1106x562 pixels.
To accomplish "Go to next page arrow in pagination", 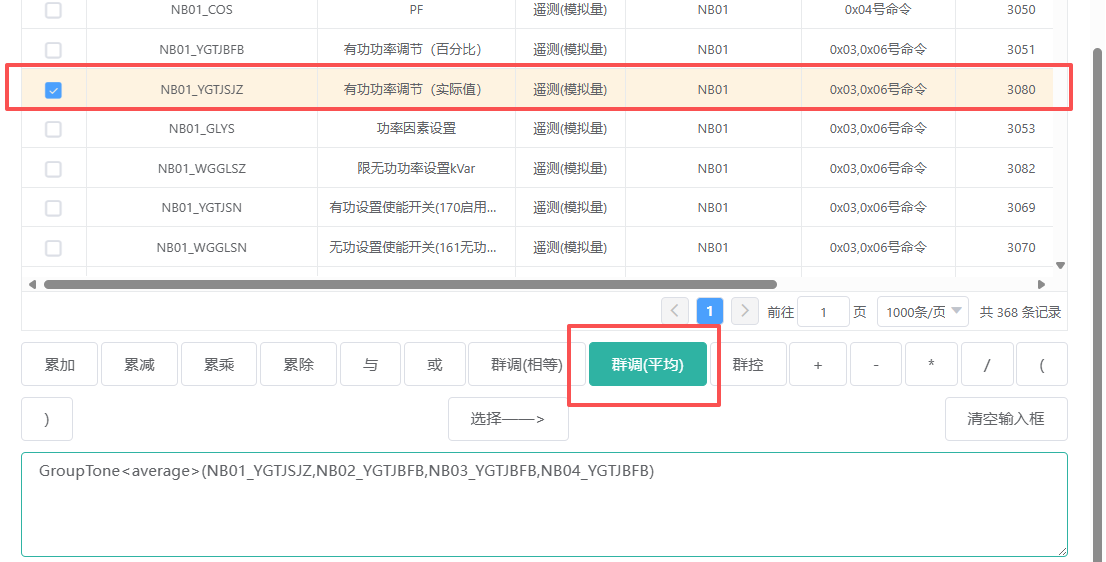I will click(744, 311).
